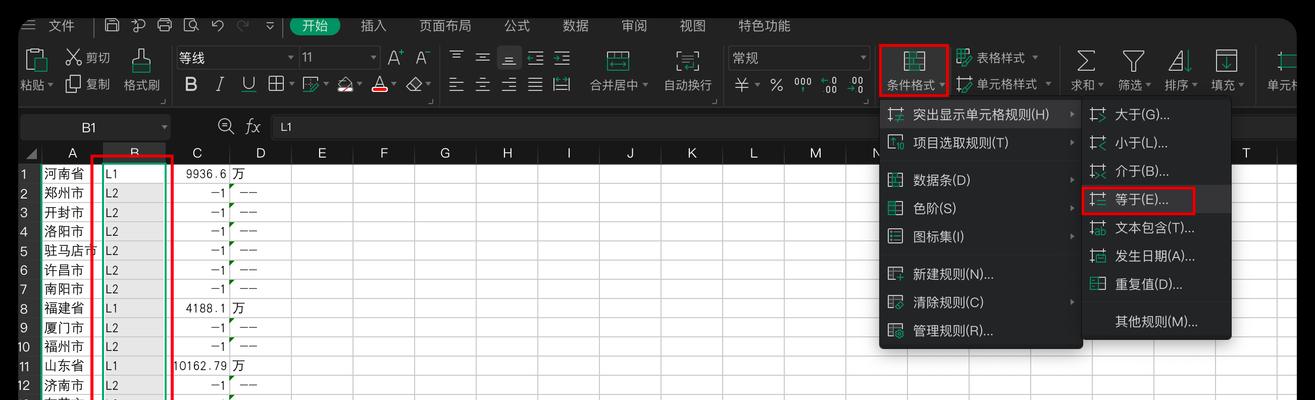Click the fx insert function button
Viewport: 1315px width, 400px height.
click(x=253, y=127)
